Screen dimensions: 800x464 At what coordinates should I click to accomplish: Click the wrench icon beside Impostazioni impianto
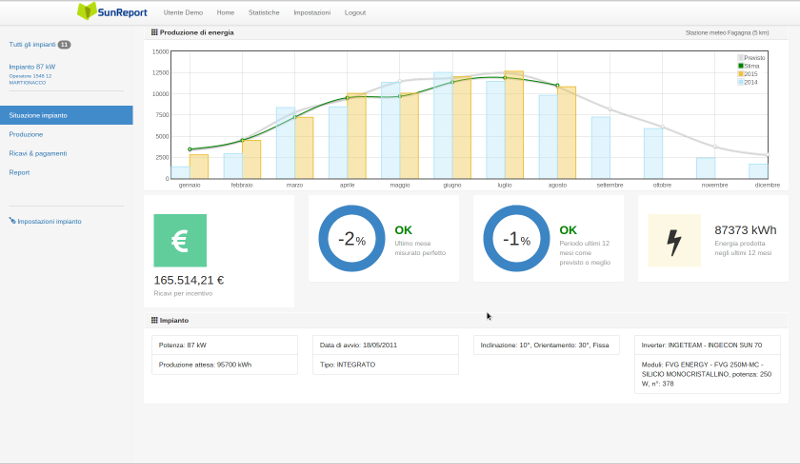[12, 221]
